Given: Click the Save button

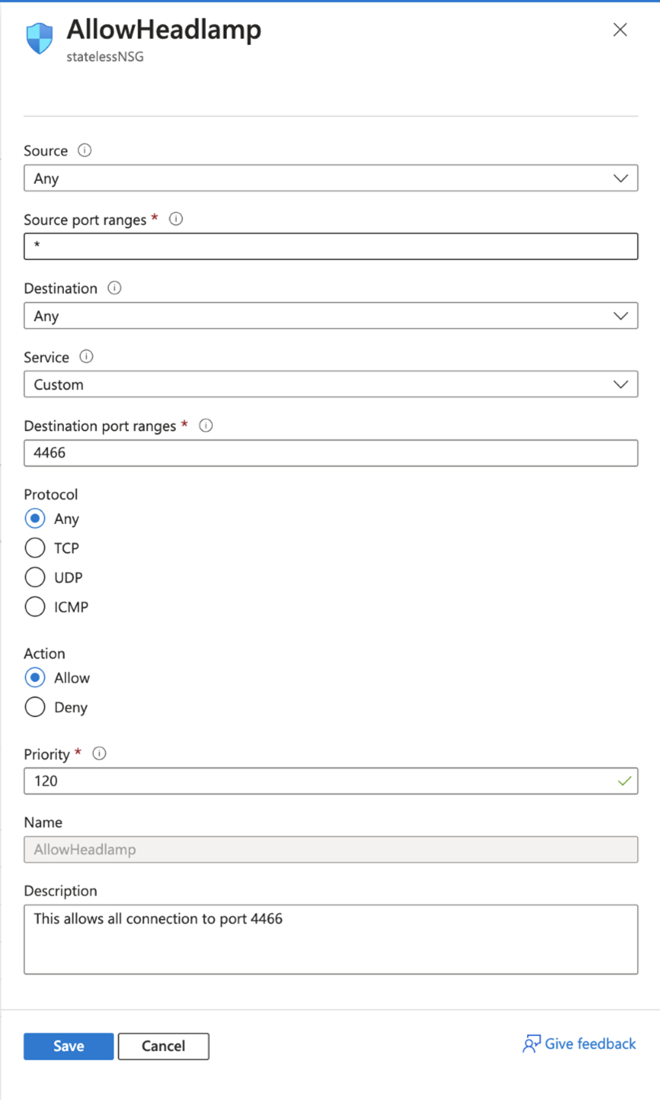Looking at the screenshot, I should pos(68,1046).
